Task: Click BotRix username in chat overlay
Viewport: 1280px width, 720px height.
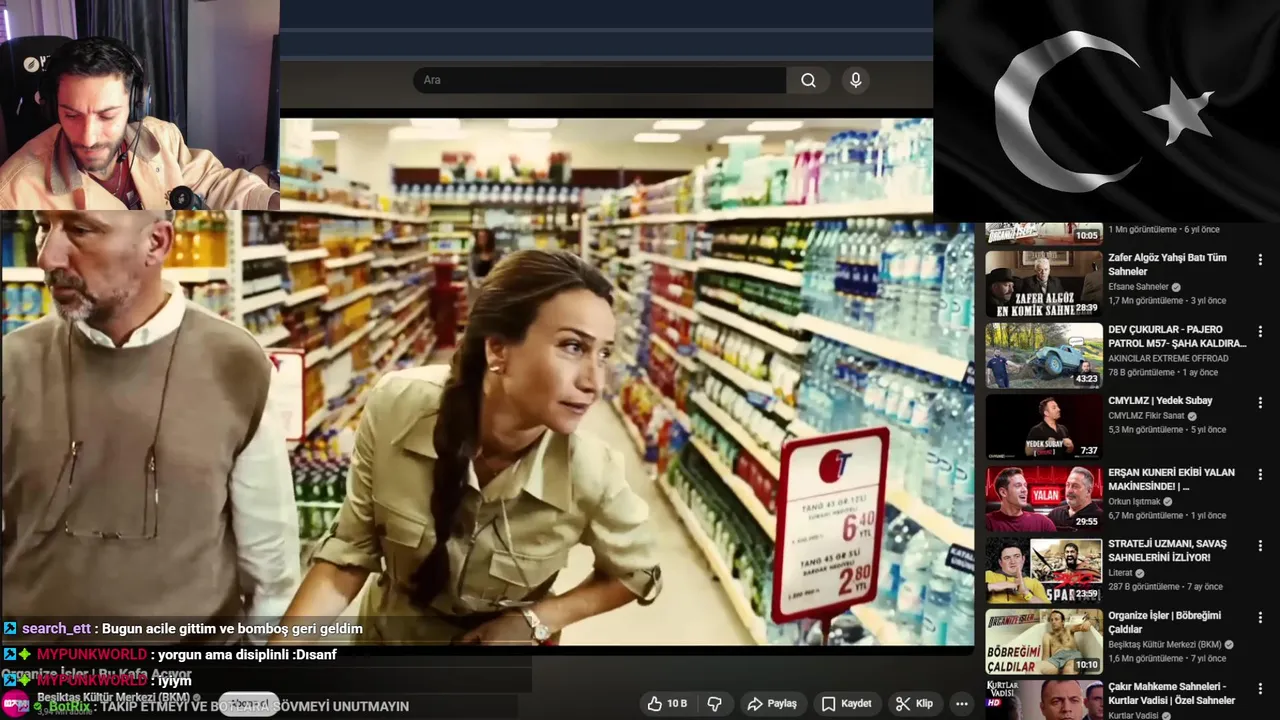Action: tap(70, 706)
